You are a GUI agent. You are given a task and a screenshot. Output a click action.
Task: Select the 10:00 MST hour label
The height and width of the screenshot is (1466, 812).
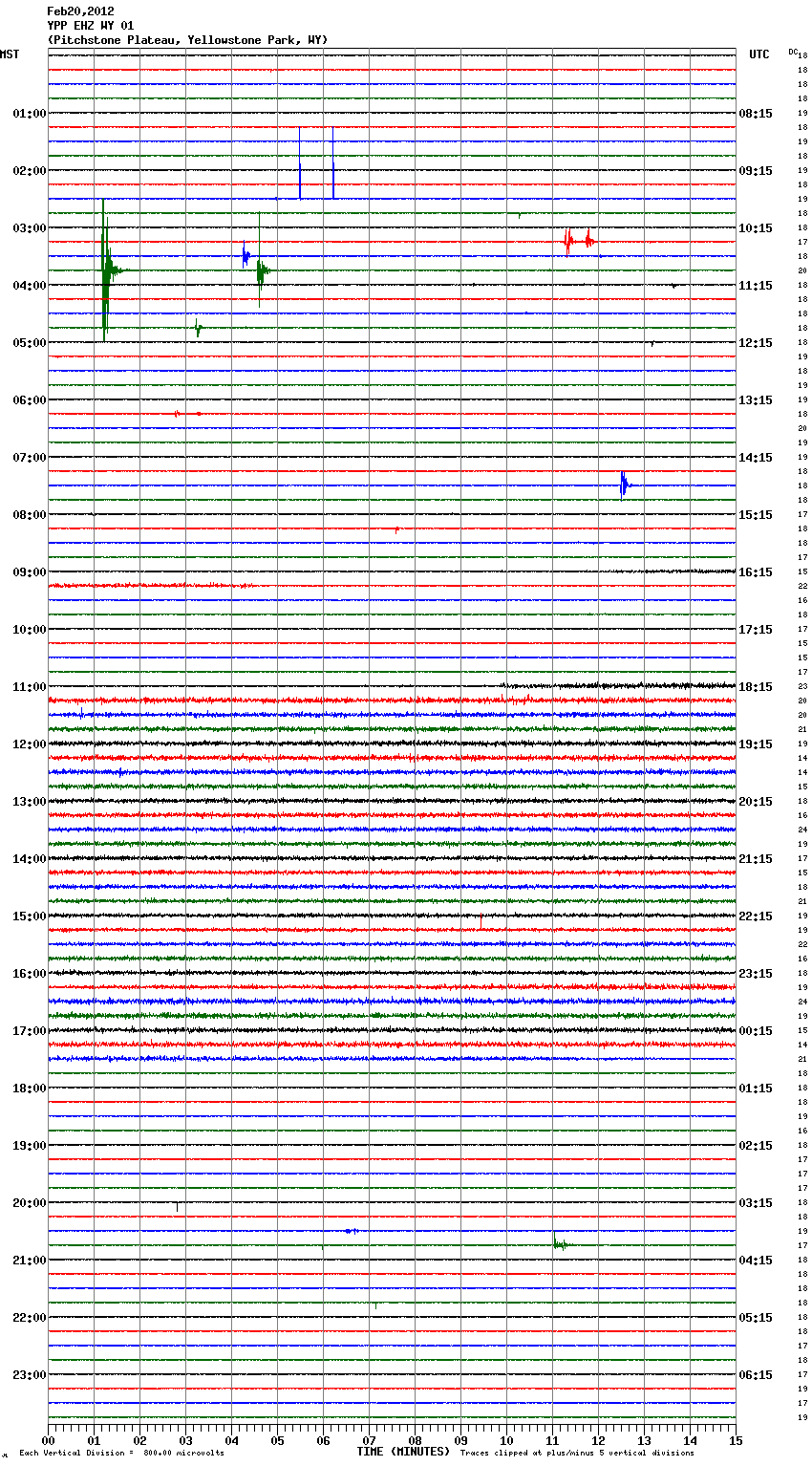[30, 630]
